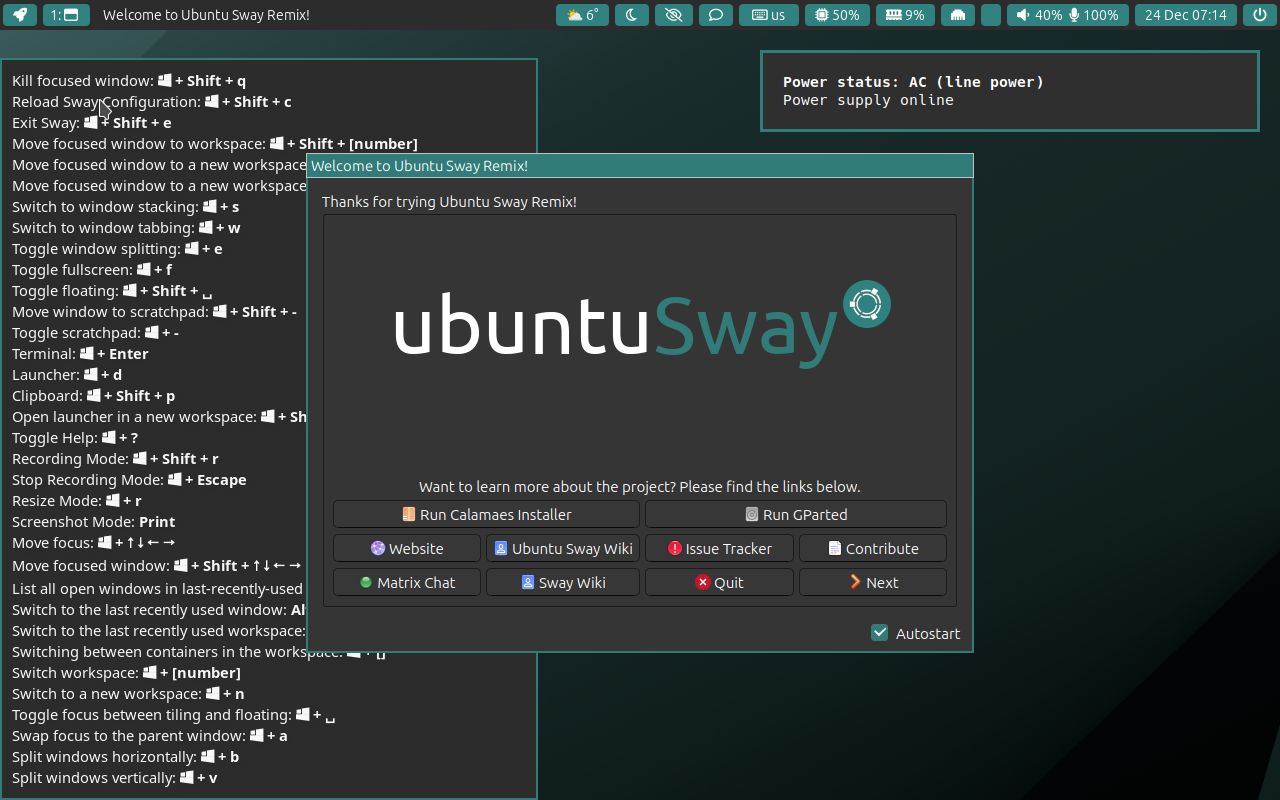
Task: Click 'Move window to scratchpad' line
Action: tap(154, 312)
